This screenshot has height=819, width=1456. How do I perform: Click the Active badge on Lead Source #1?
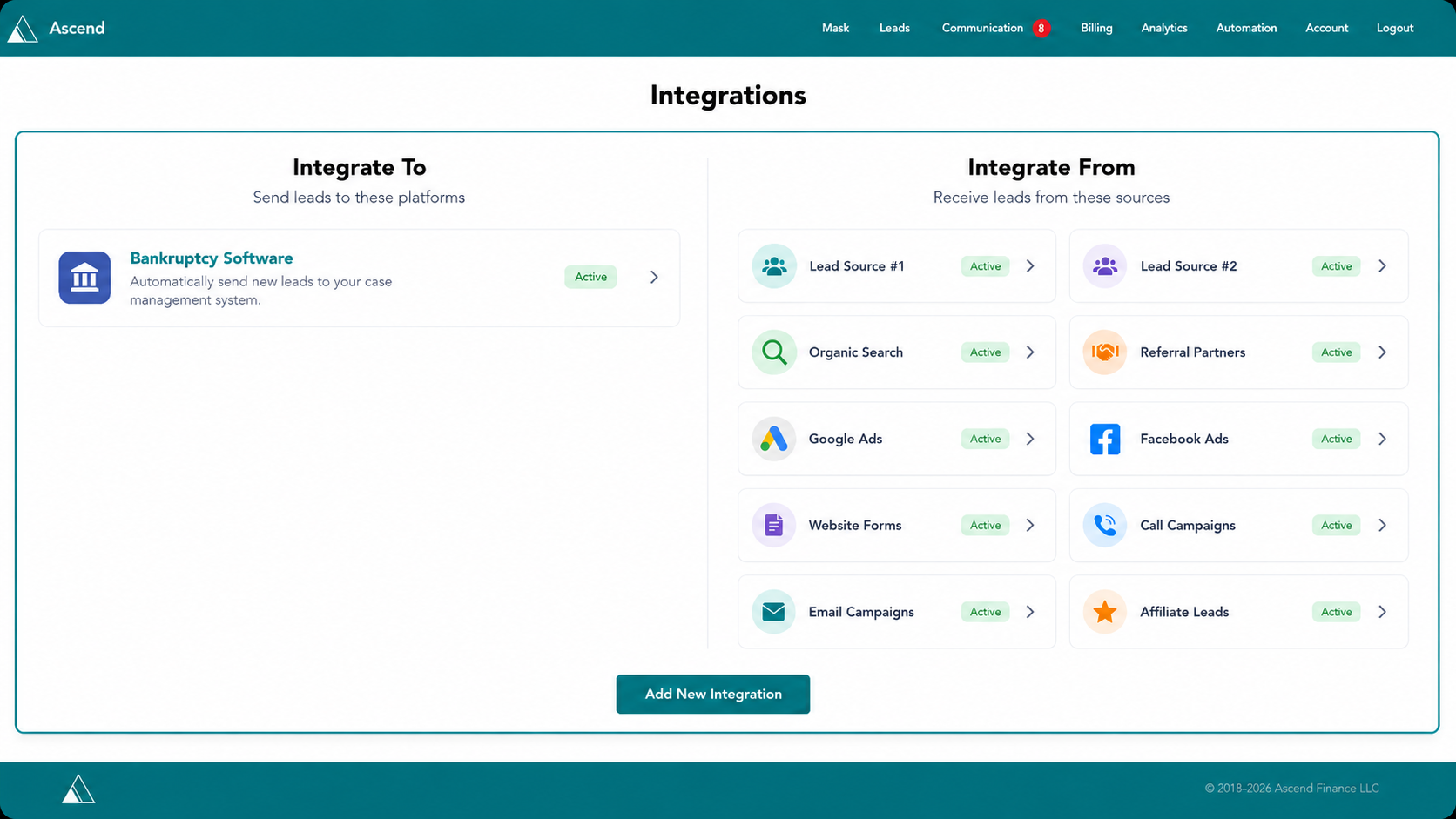point(985,266)
